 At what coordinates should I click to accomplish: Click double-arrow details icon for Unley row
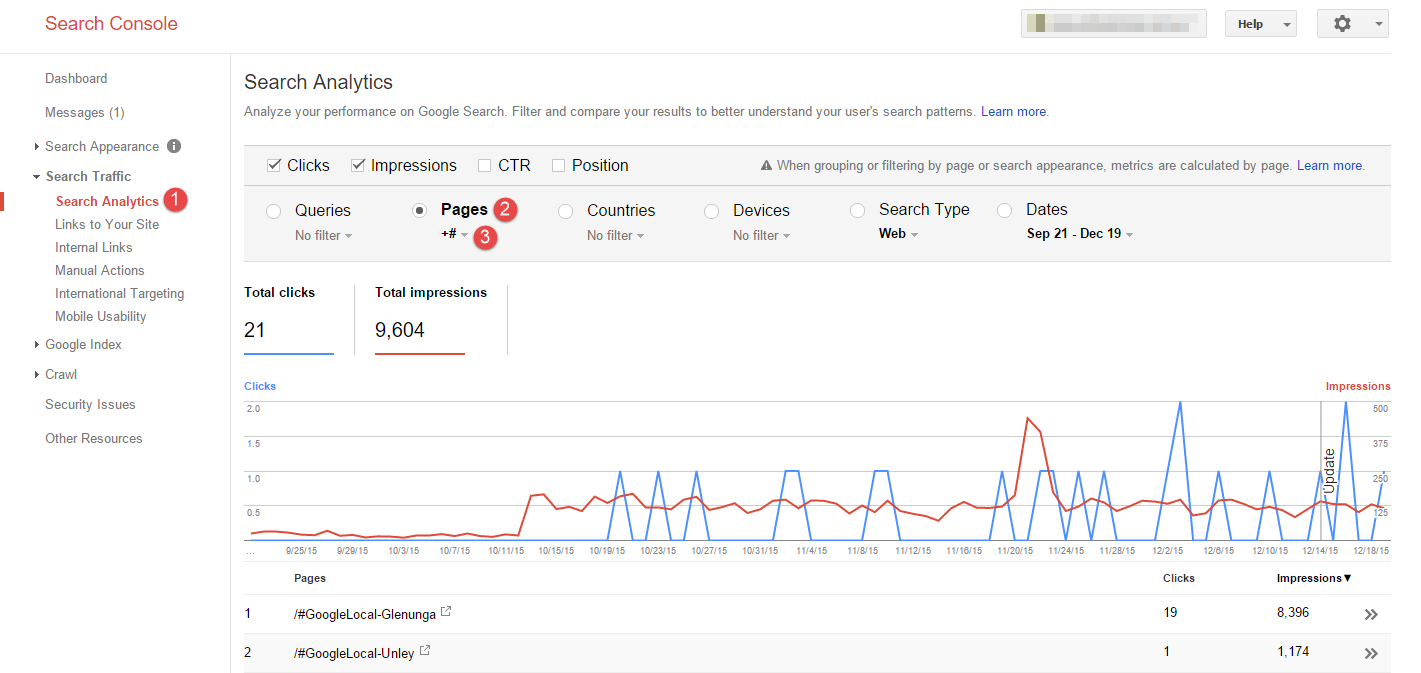[x=1371, y=653]
